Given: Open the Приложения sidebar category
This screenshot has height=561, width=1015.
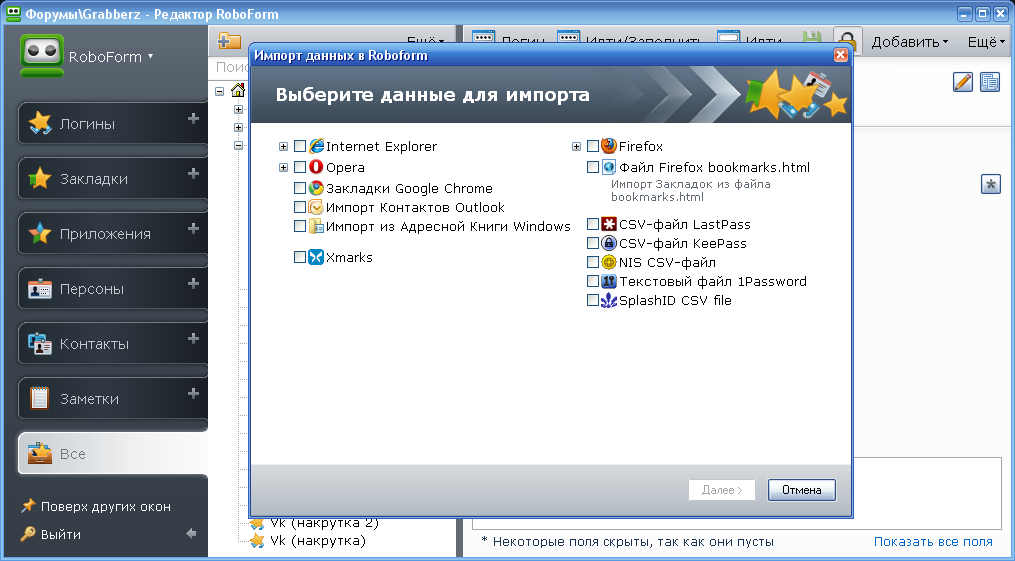Looking at the screenshot, I should tap(113, 233).
